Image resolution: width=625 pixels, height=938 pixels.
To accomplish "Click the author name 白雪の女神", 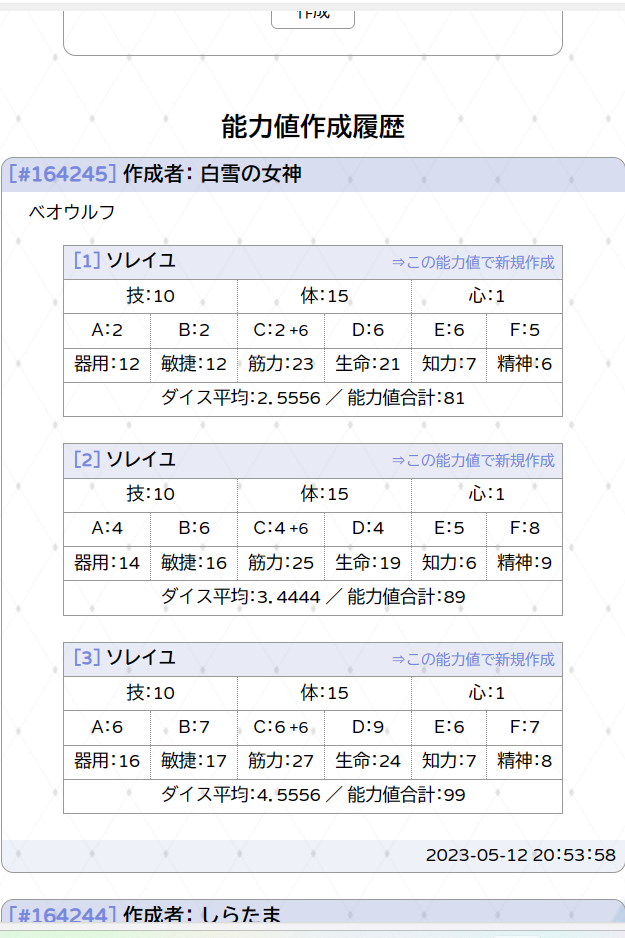I will (251, 174).
